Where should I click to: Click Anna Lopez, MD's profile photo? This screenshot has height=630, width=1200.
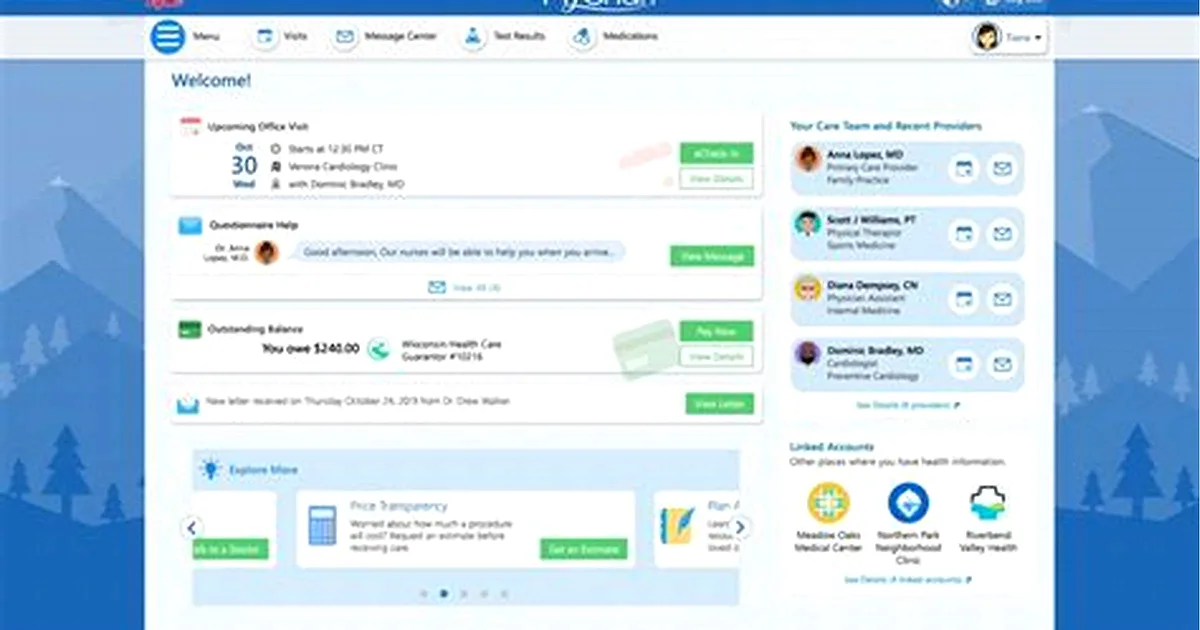pos(808,160)
